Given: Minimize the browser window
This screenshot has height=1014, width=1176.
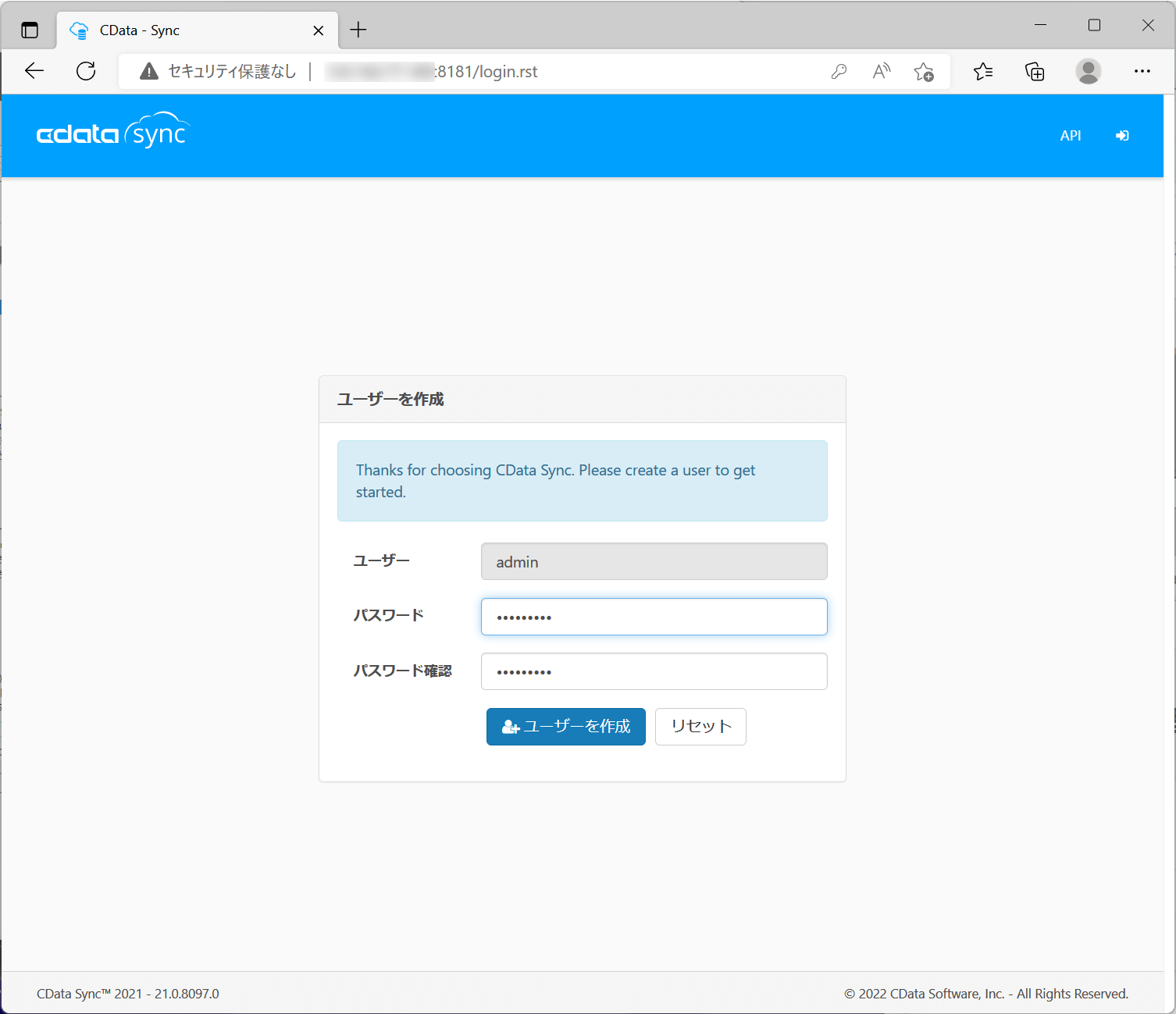Looking at the screenshot, I should click(1040, 25).
